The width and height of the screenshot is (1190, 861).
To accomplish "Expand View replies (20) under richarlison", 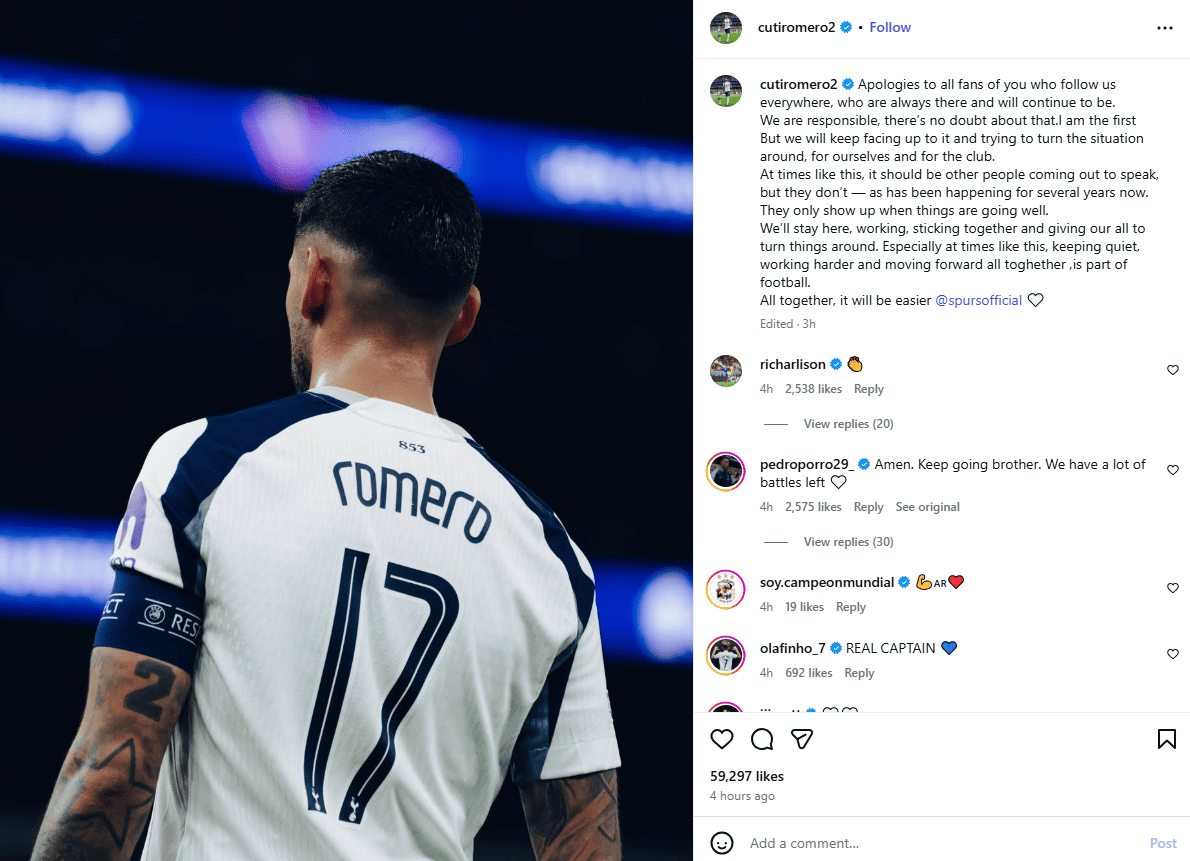I will click(x=848, y=424).
